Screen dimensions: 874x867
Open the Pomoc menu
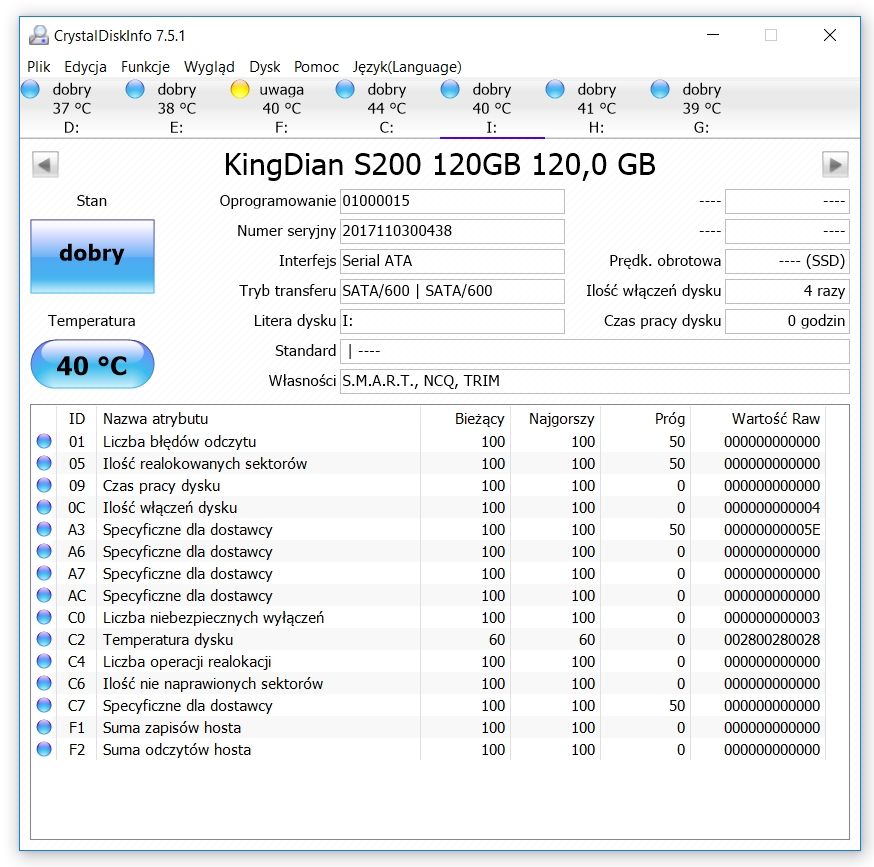[x=316, y=67]
